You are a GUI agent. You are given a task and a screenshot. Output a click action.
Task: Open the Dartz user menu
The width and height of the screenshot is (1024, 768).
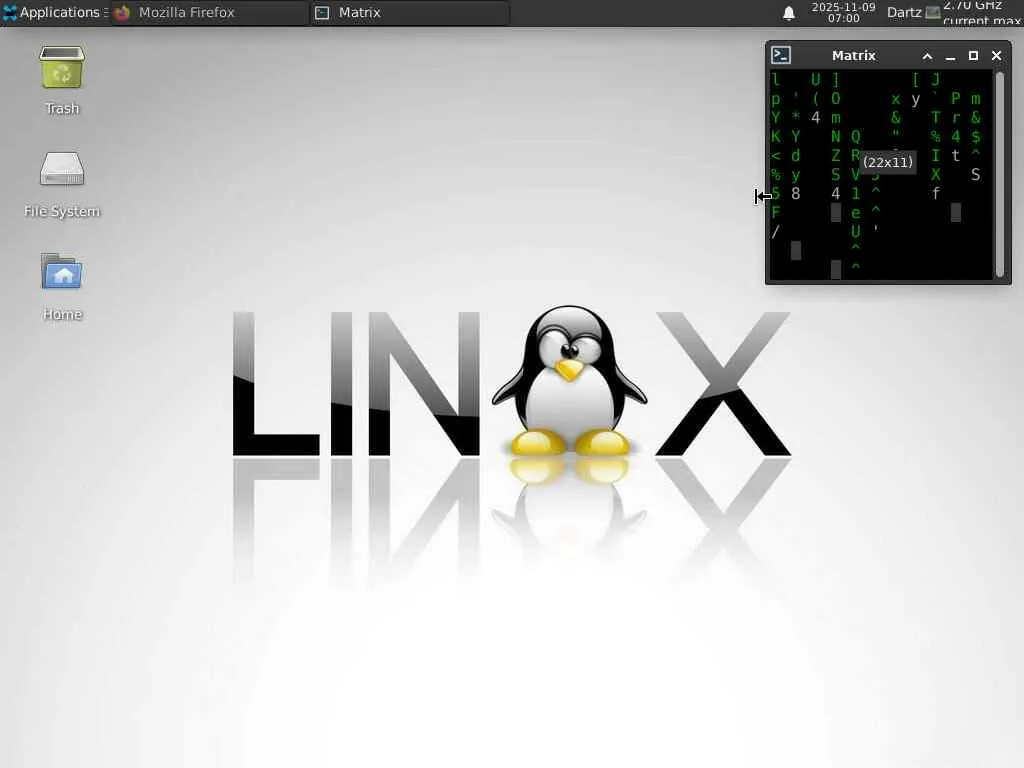coord(904,12)
